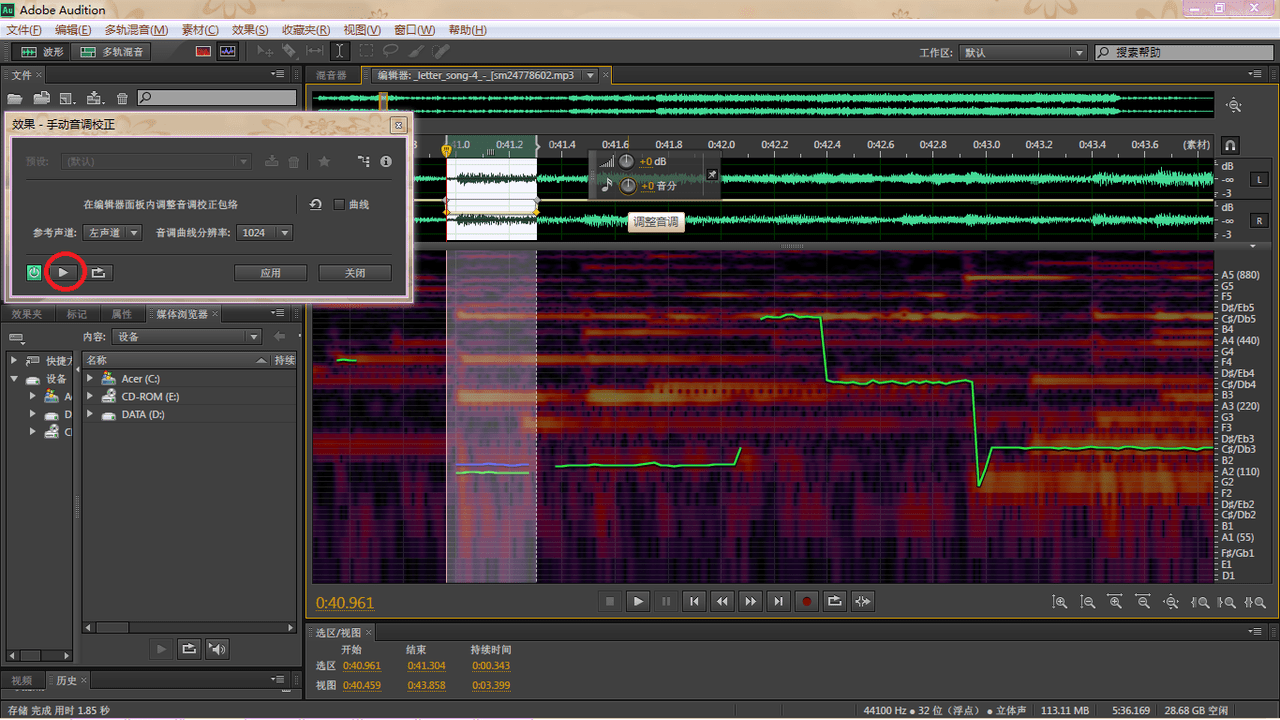Image resolution: width=1280 pixels, height=720 pixels.
Task: Enable the 曲线 checkbox
Action: [339, 204]
